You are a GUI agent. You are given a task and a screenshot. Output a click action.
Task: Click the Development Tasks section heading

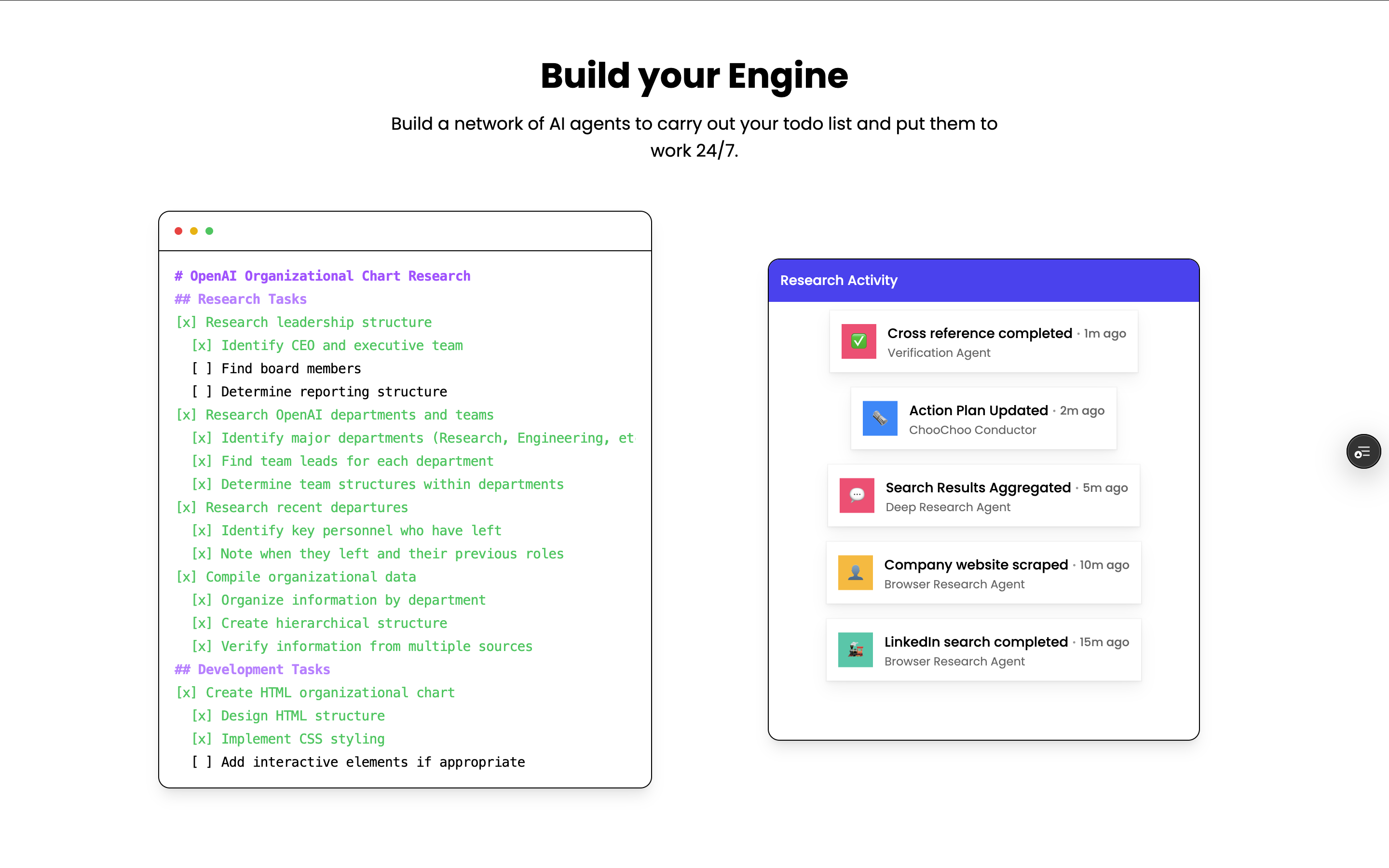253,669
